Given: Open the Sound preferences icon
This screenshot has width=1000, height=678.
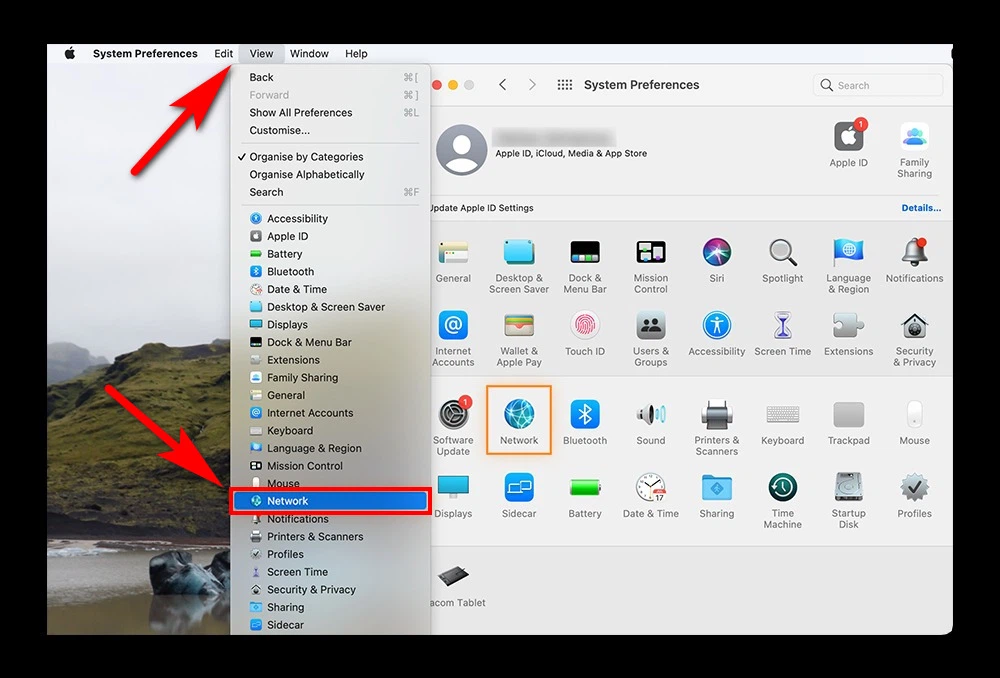Looking at the screenshot, I should tap(651, 415).
